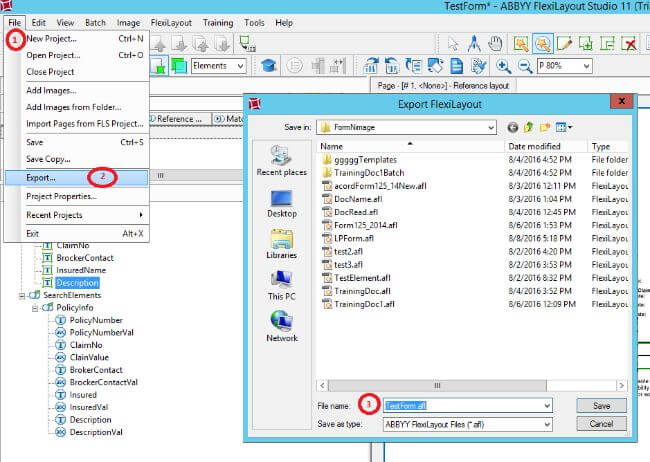This screenshot has height=462, width=650.
Task: Click the remove block minus icon
Action: [607, 44]
